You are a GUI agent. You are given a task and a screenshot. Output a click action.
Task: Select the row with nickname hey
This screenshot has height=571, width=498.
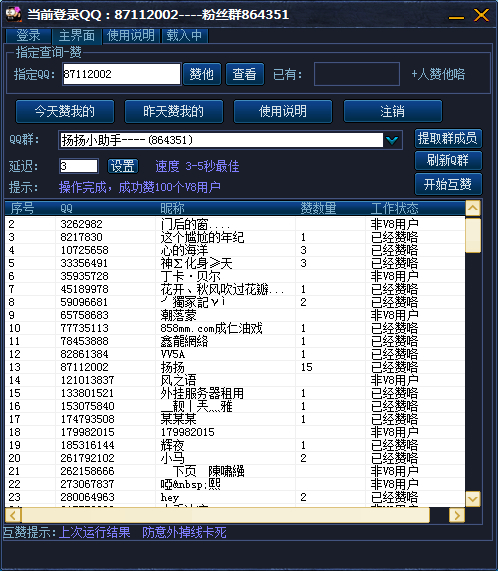click(x=235, y=497)
